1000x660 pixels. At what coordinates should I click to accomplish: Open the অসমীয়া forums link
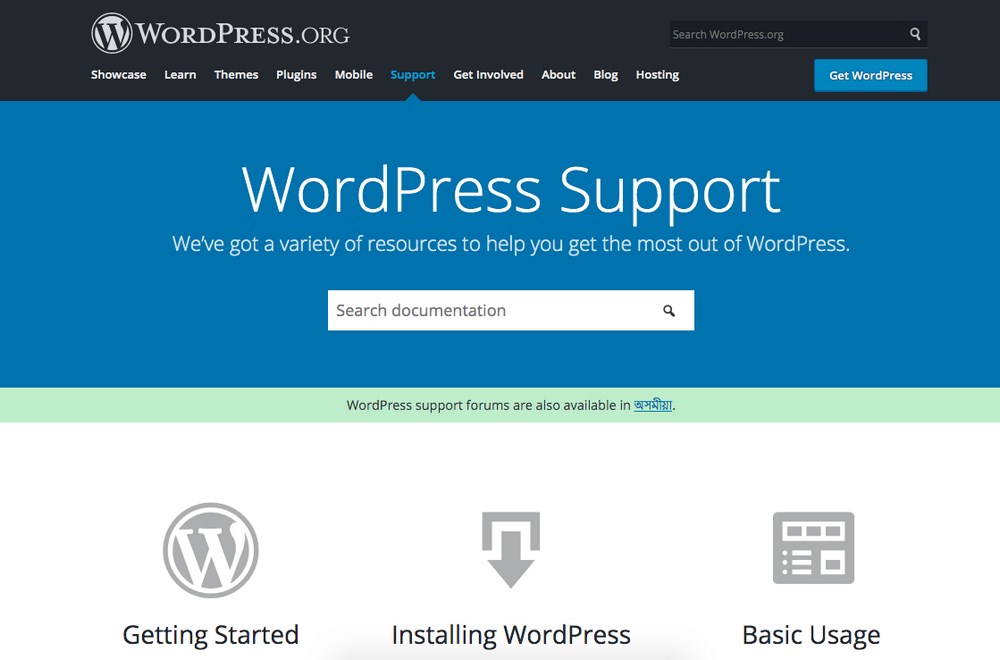point(653,405)
